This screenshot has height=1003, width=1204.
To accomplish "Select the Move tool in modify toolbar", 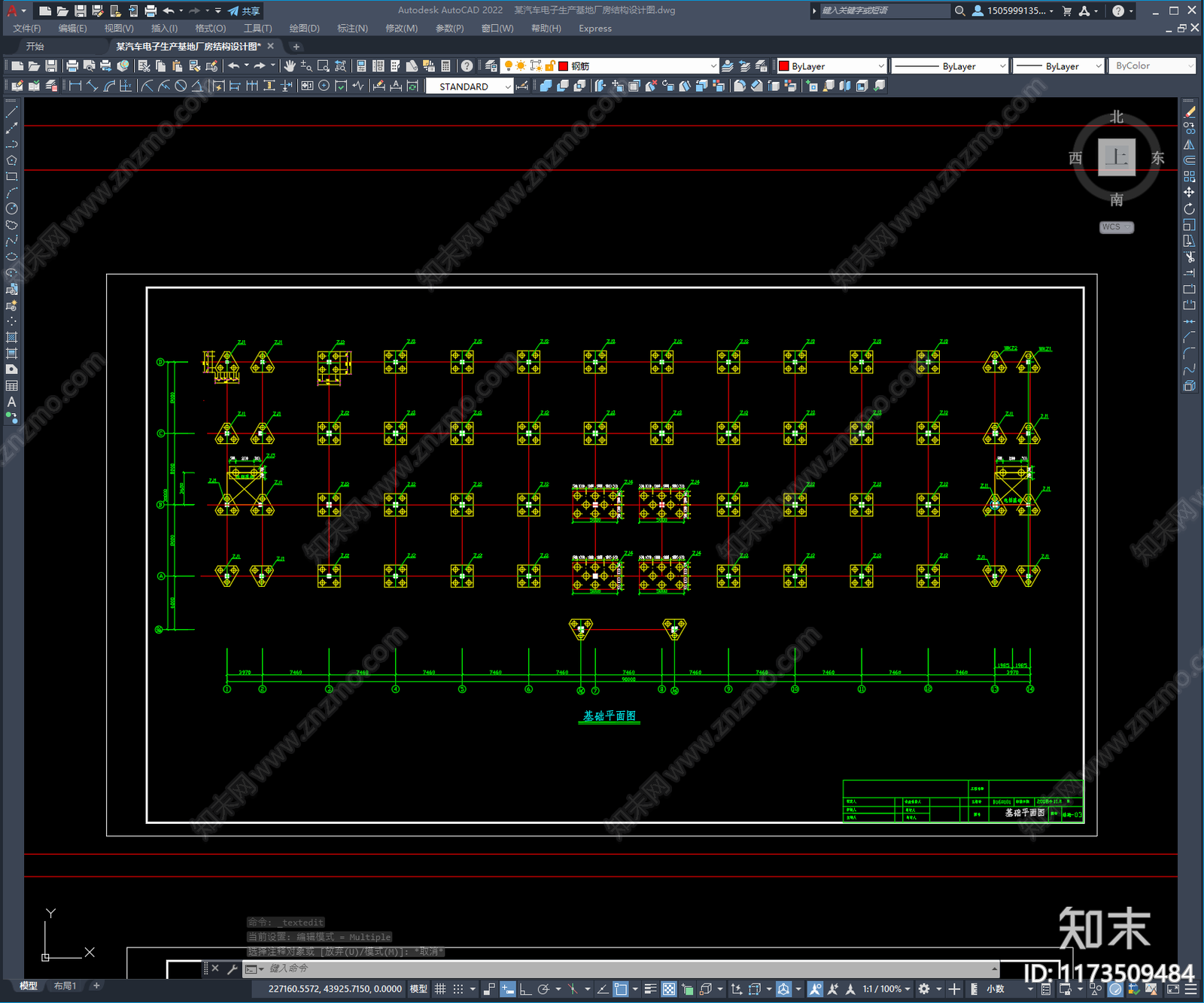I will (x=1189, y=193).
